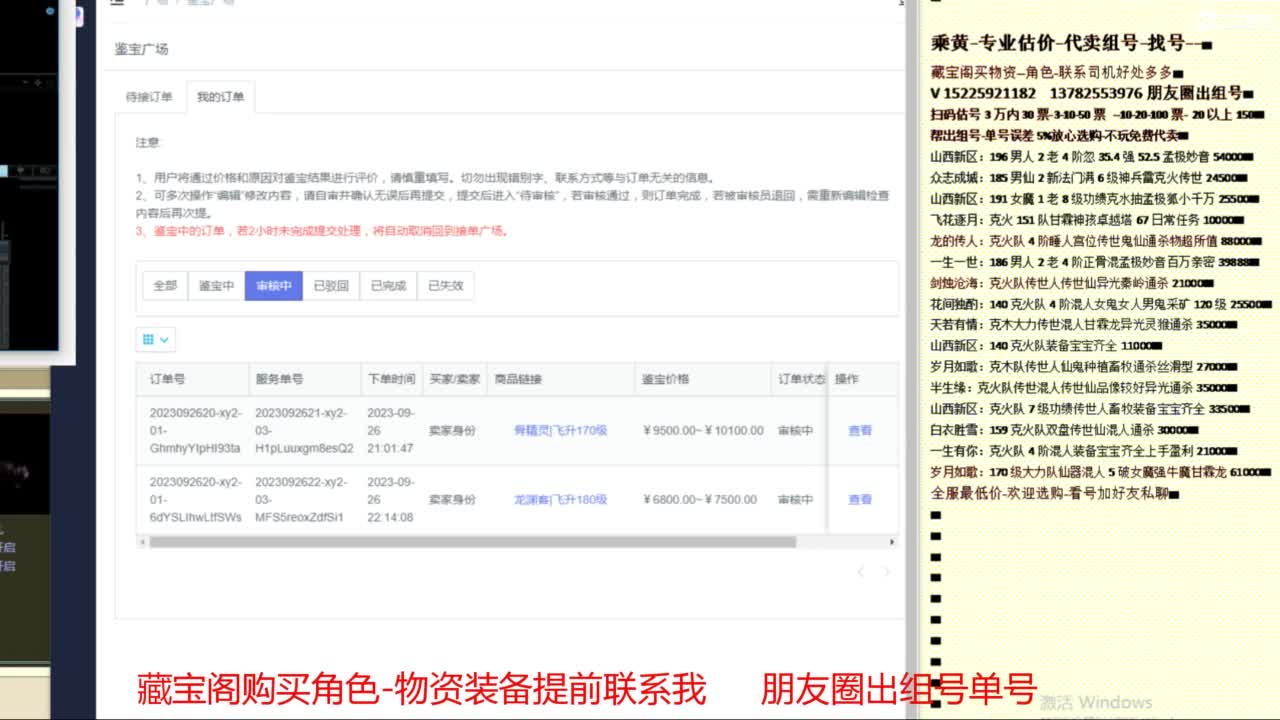Select the 审核中 status filter
The image size is (1280, 720).
[274, 286]
